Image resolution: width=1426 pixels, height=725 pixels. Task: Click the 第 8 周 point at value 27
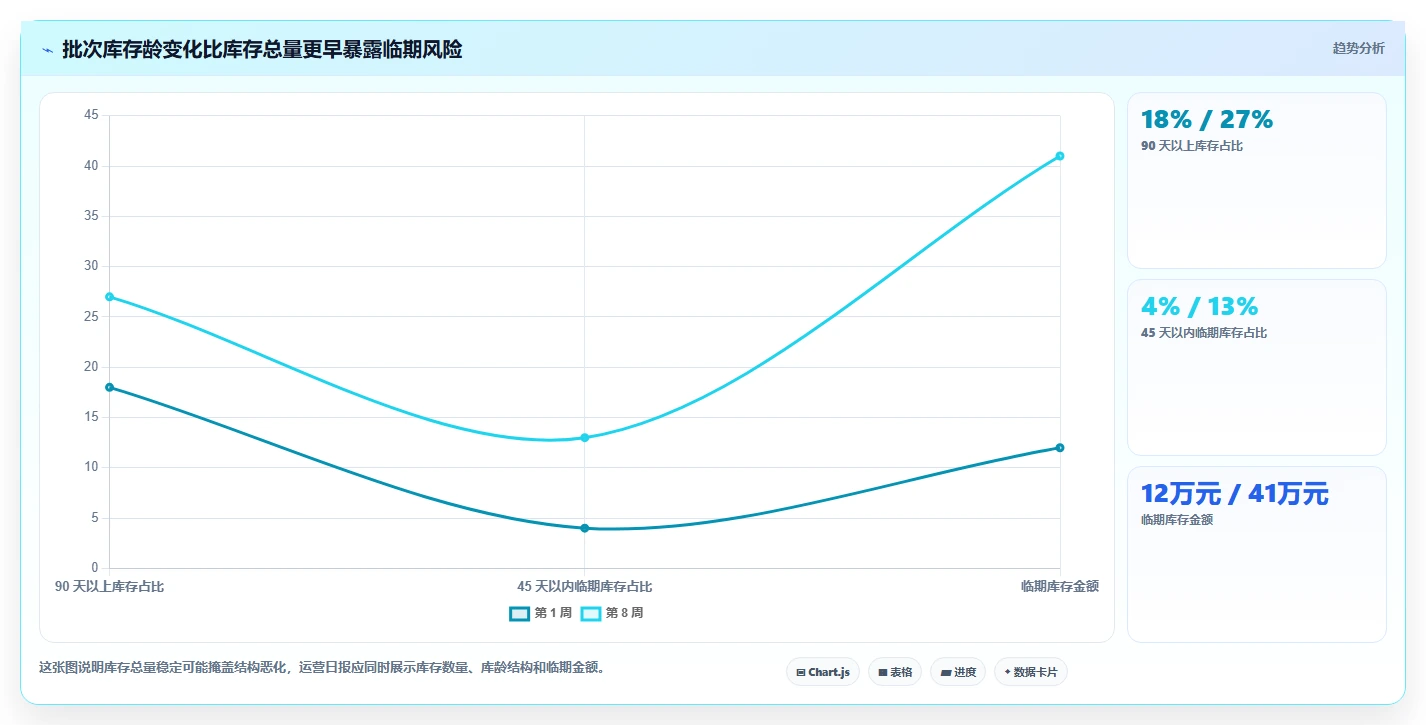(x=109, y=297)
